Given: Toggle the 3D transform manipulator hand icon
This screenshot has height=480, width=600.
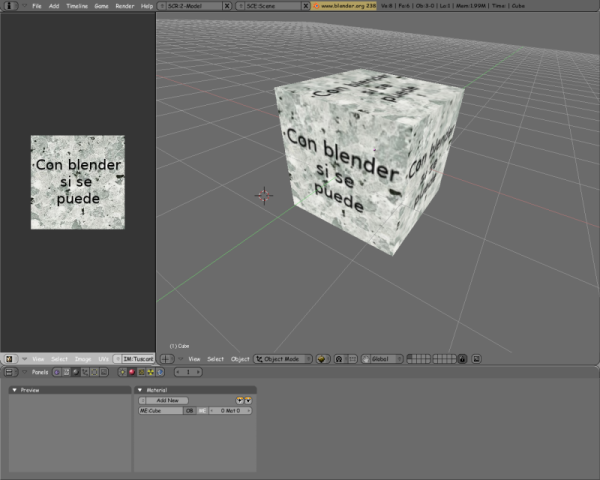Looking at the screenshot, I should point(366,359).
